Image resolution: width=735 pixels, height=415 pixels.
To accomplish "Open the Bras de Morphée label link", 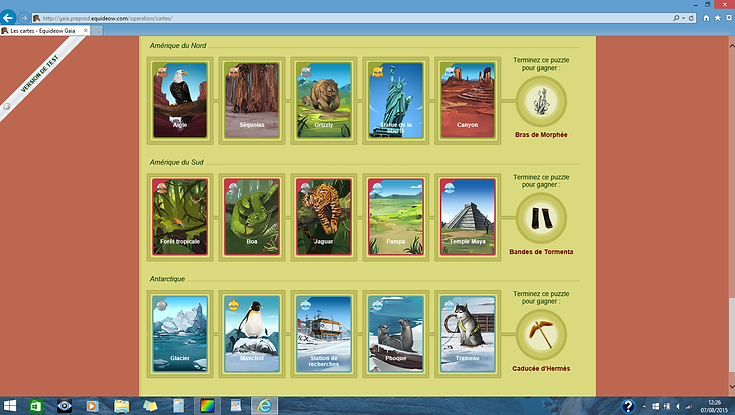I will (x=541, y=135).
